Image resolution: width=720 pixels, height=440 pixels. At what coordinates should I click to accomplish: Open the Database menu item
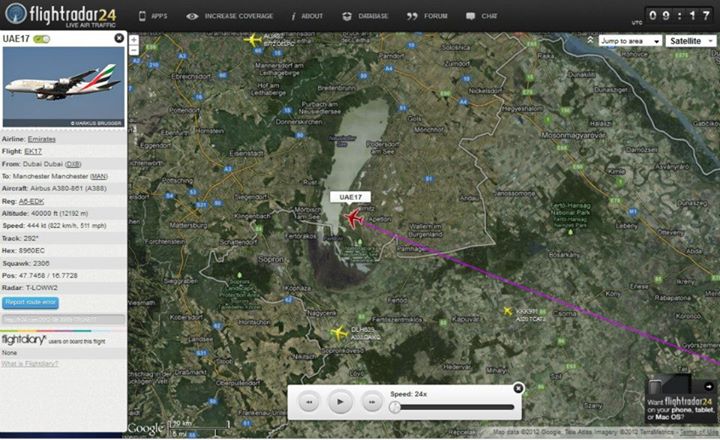coord(373,16)
